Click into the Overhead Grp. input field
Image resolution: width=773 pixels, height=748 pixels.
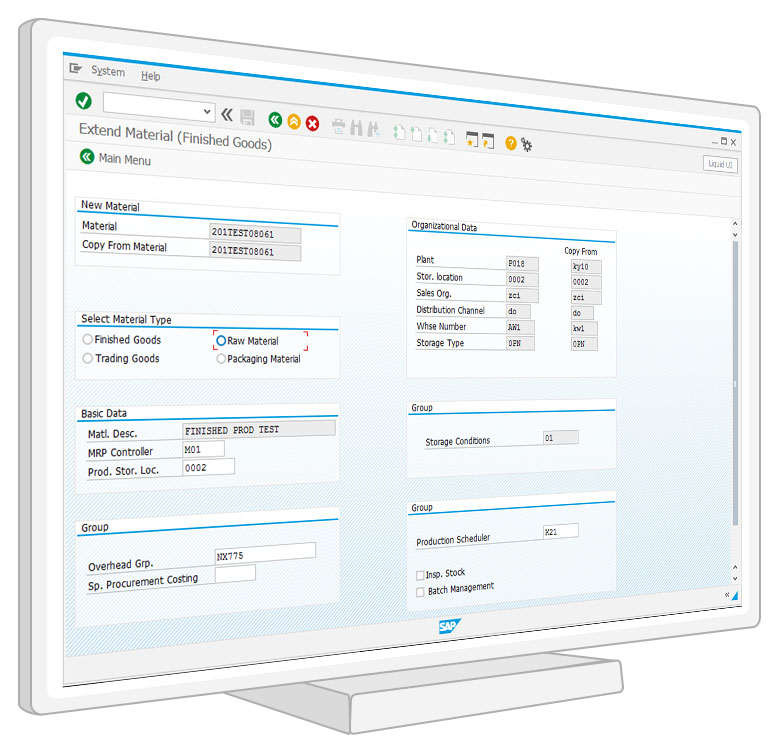click(x=265, y=551)
